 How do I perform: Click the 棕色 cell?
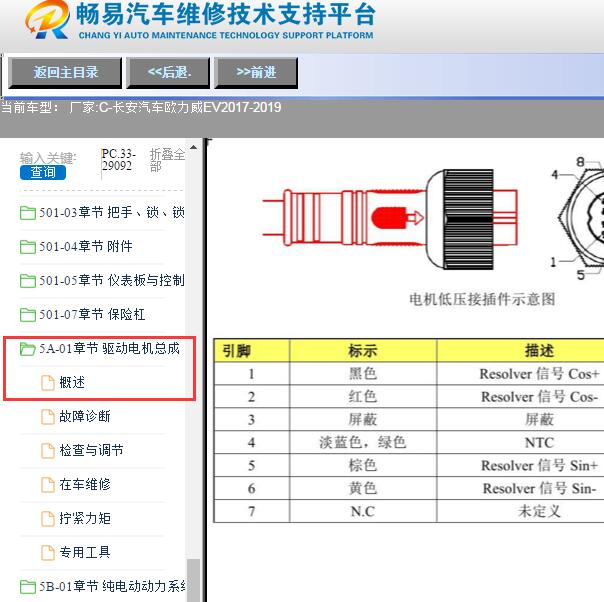363,465
